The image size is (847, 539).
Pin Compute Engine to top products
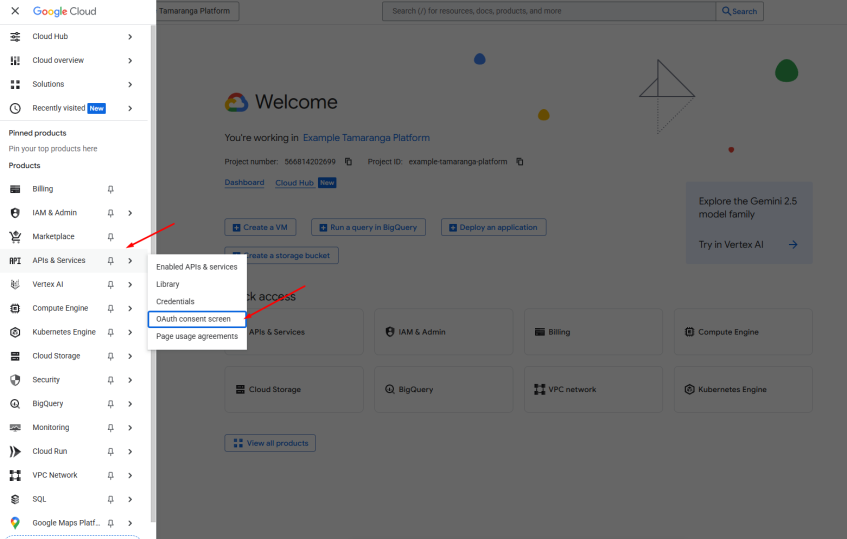pos(111,308)
